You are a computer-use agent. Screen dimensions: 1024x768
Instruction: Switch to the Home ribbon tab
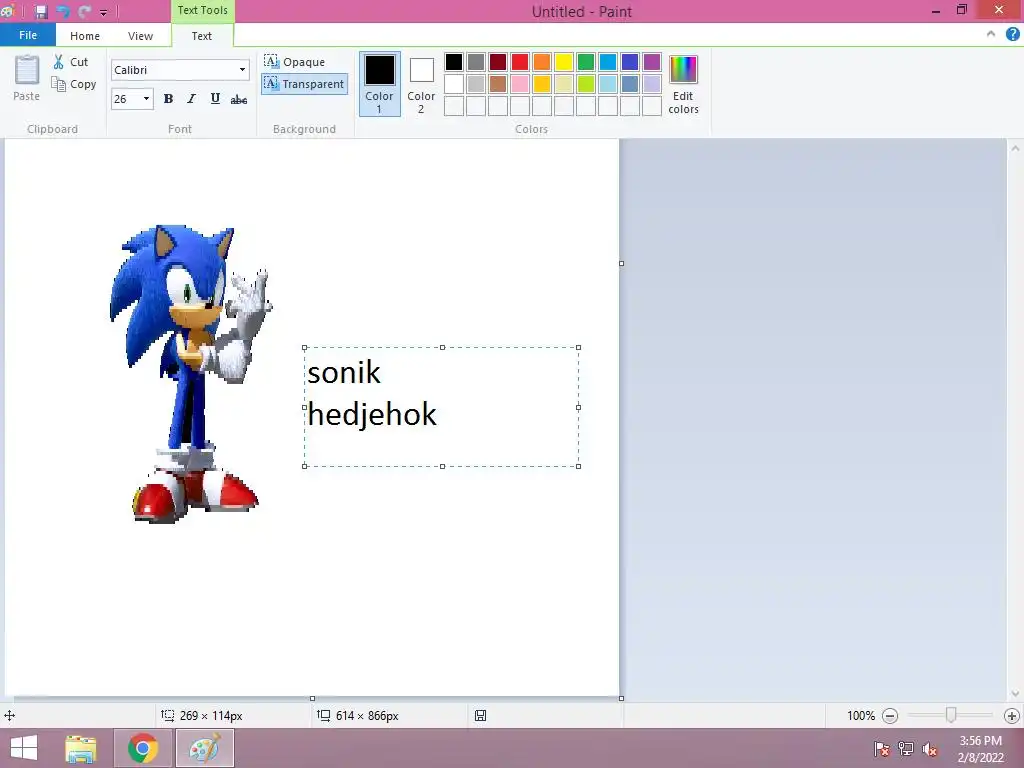(x=85, y=36)
